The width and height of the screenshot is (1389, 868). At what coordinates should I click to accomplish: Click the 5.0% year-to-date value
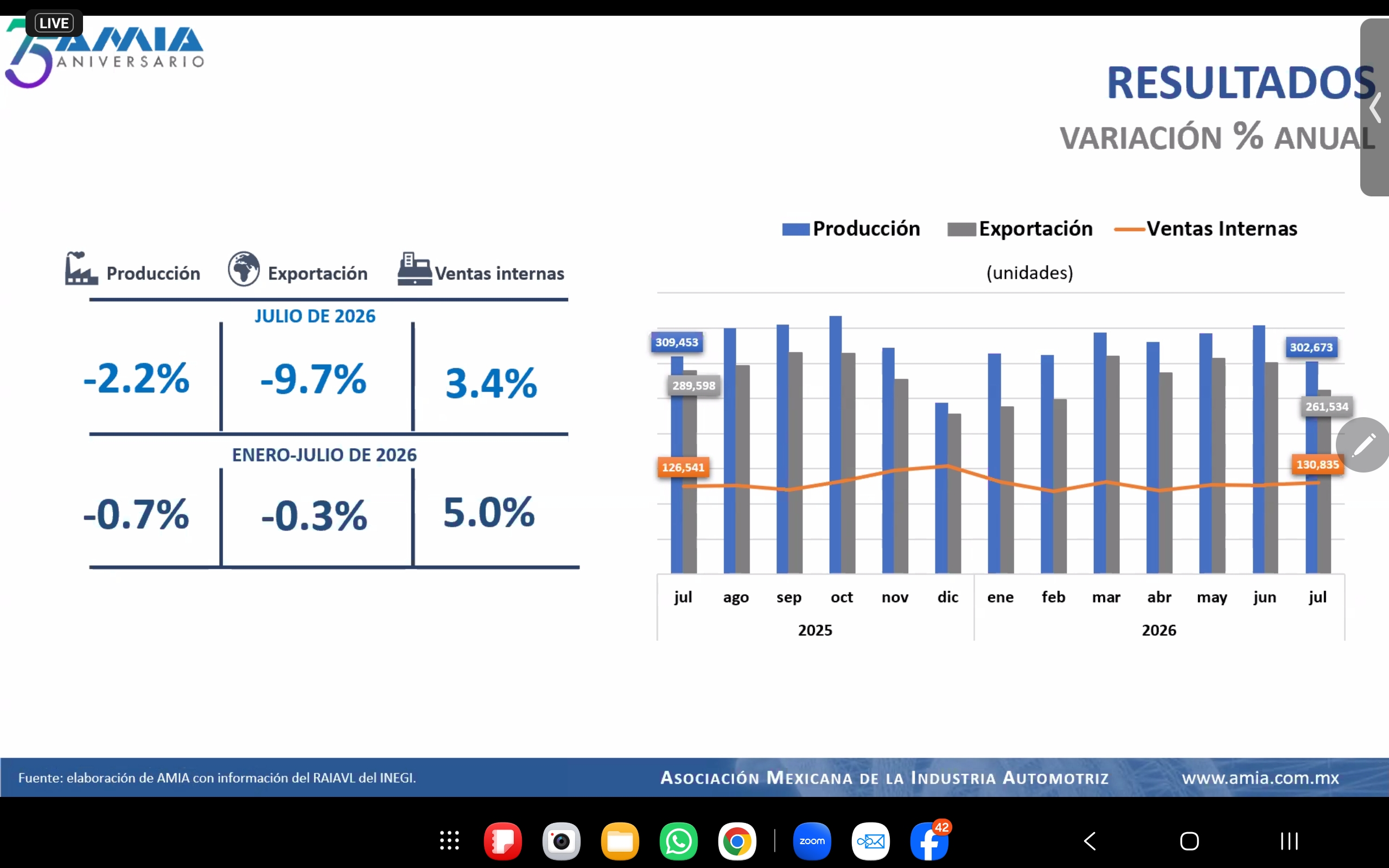[x=489, y=512]
